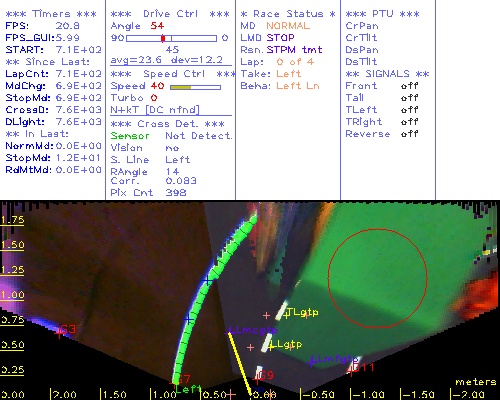The width and height of the screenshot is (500, 400).
Task: Click the Drive Ctrl section header
Action: click(170, 14)
